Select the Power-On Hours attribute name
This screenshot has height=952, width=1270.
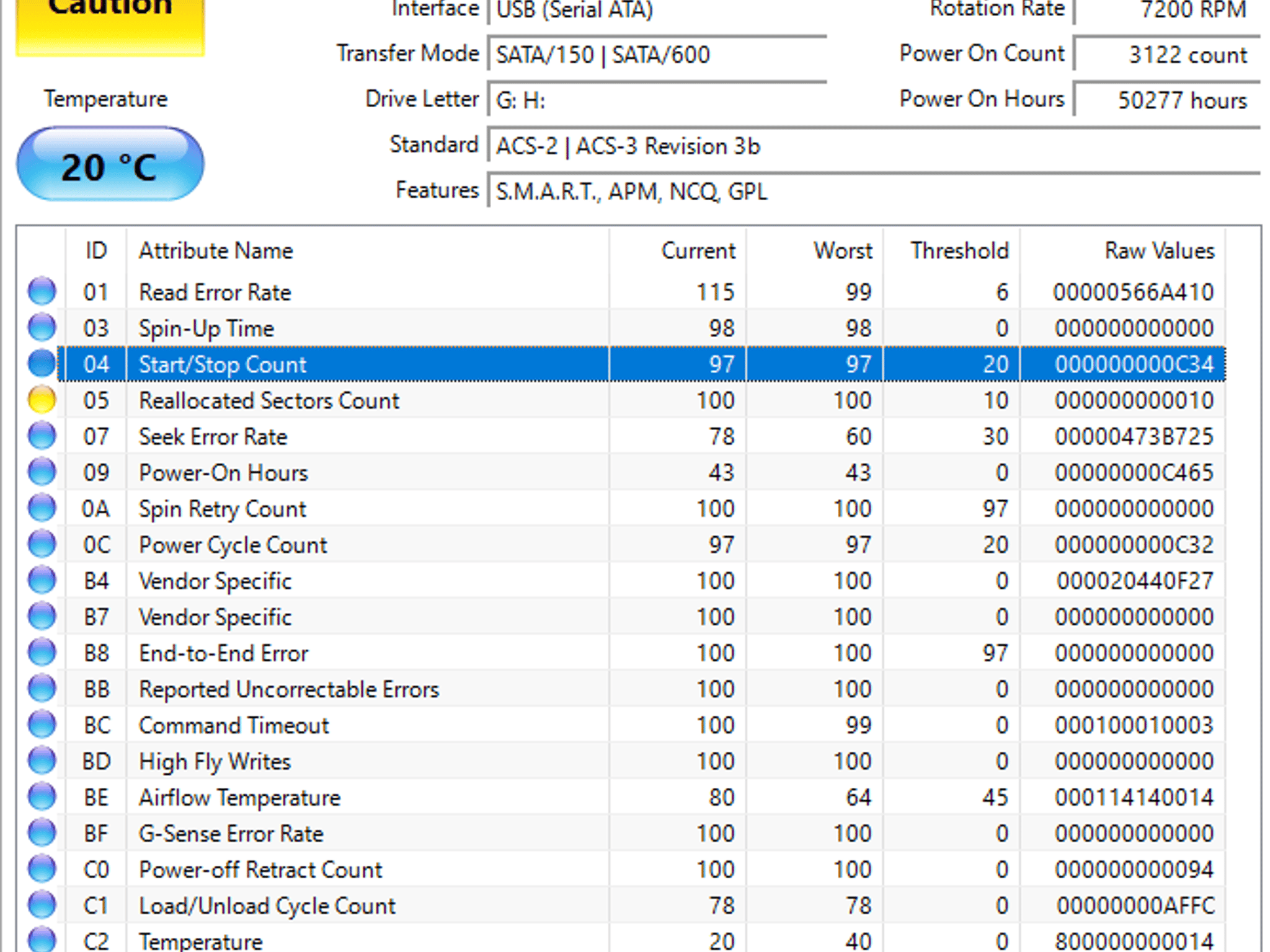(x=223, y=473)
